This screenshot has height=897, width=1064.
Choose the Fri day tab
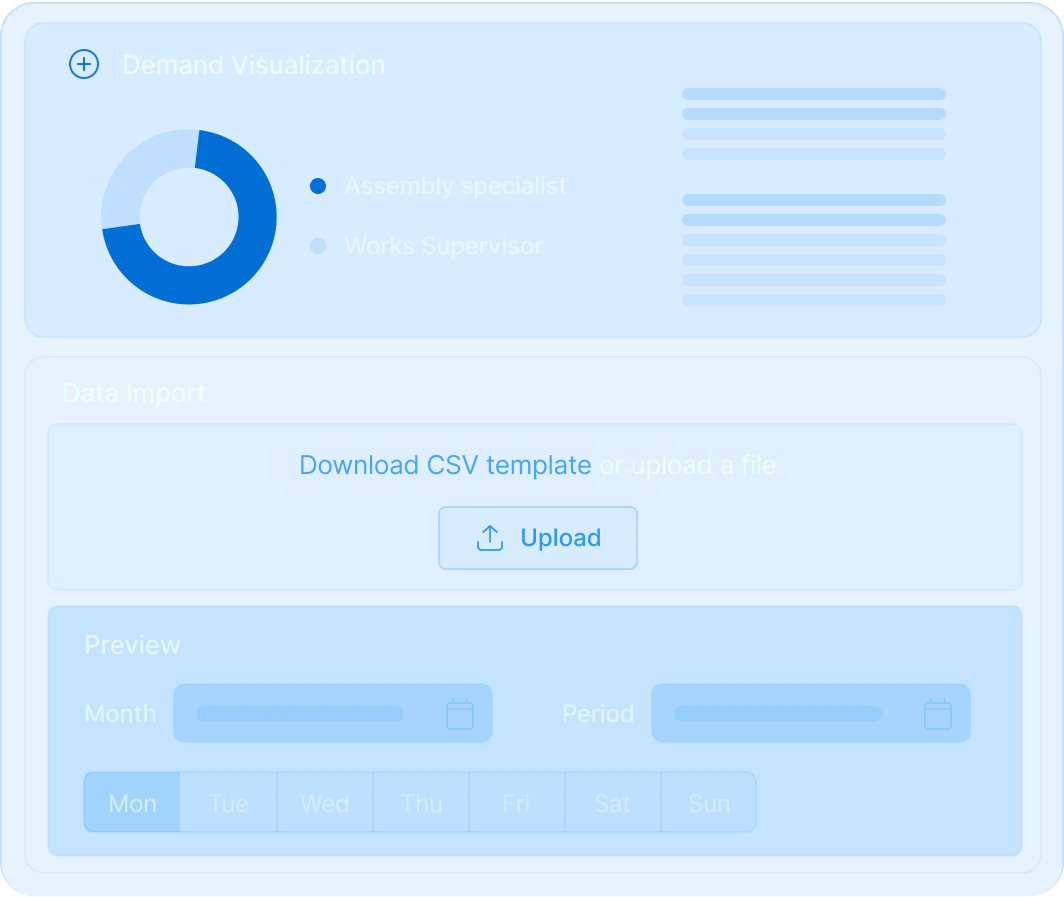point(516,802)
